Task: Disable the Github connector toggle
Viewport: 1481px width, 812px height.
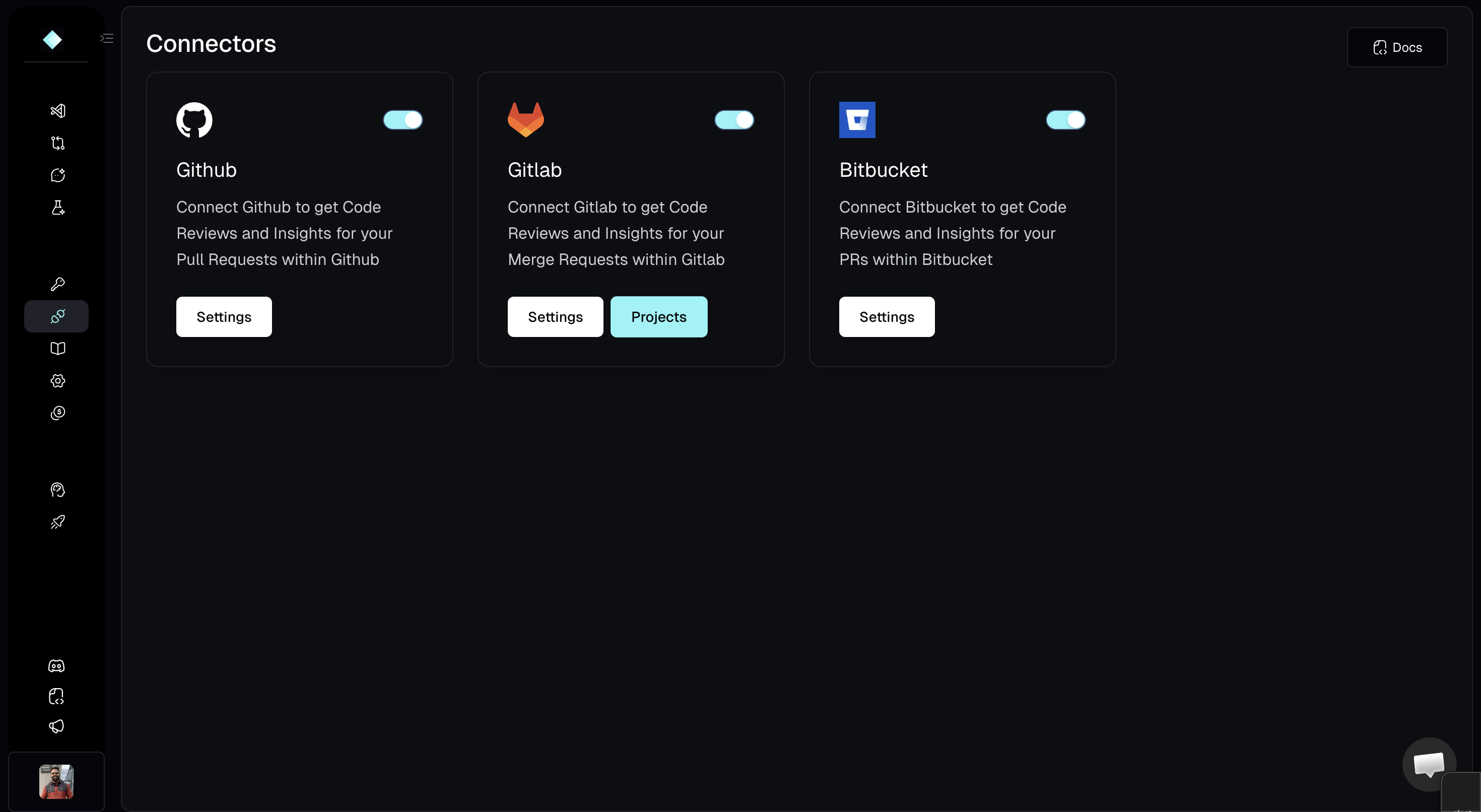Action: coord(403,119)
